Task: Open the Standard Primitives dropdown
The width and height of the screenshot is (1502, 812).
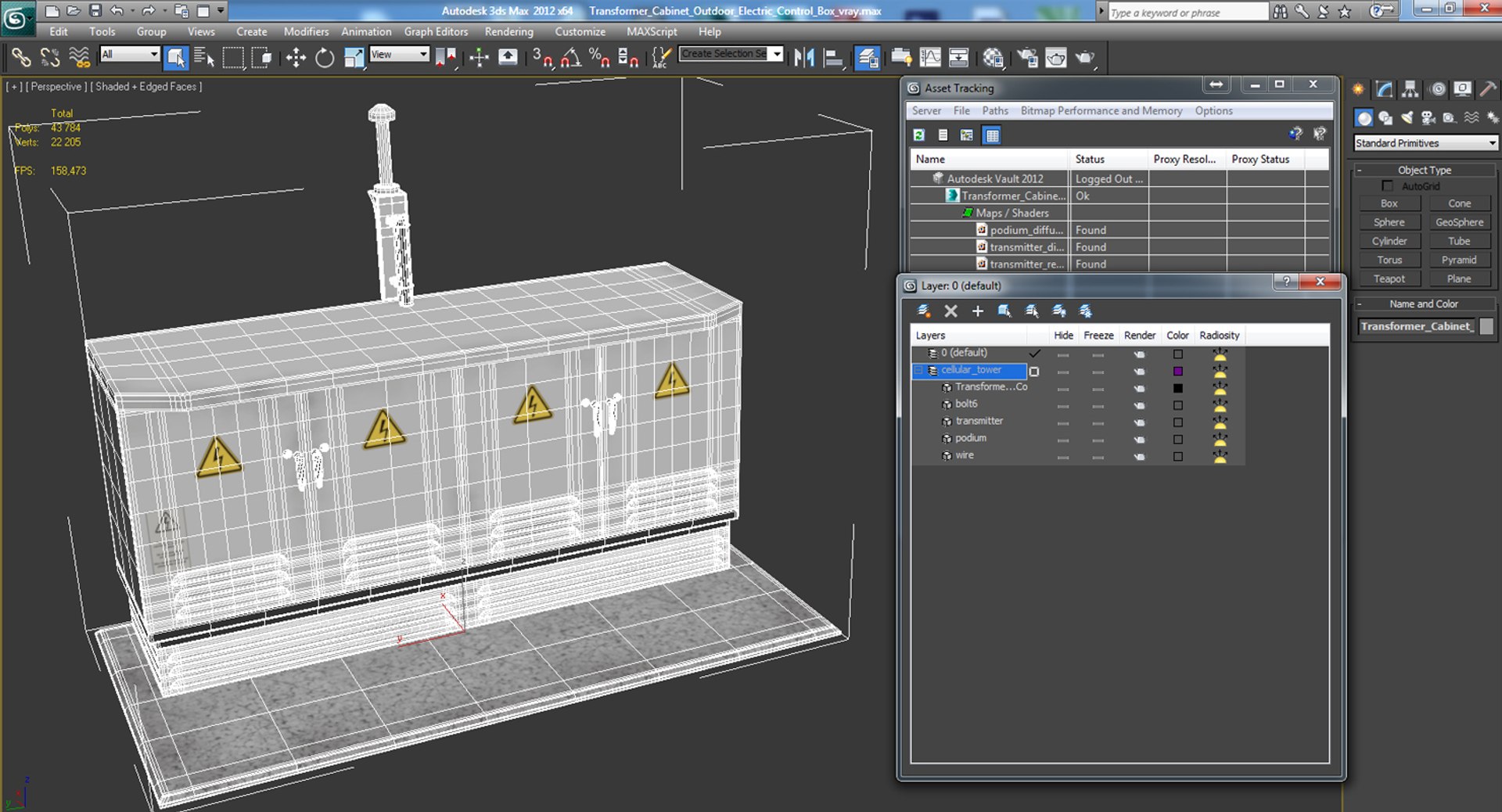Action: 1425,143
